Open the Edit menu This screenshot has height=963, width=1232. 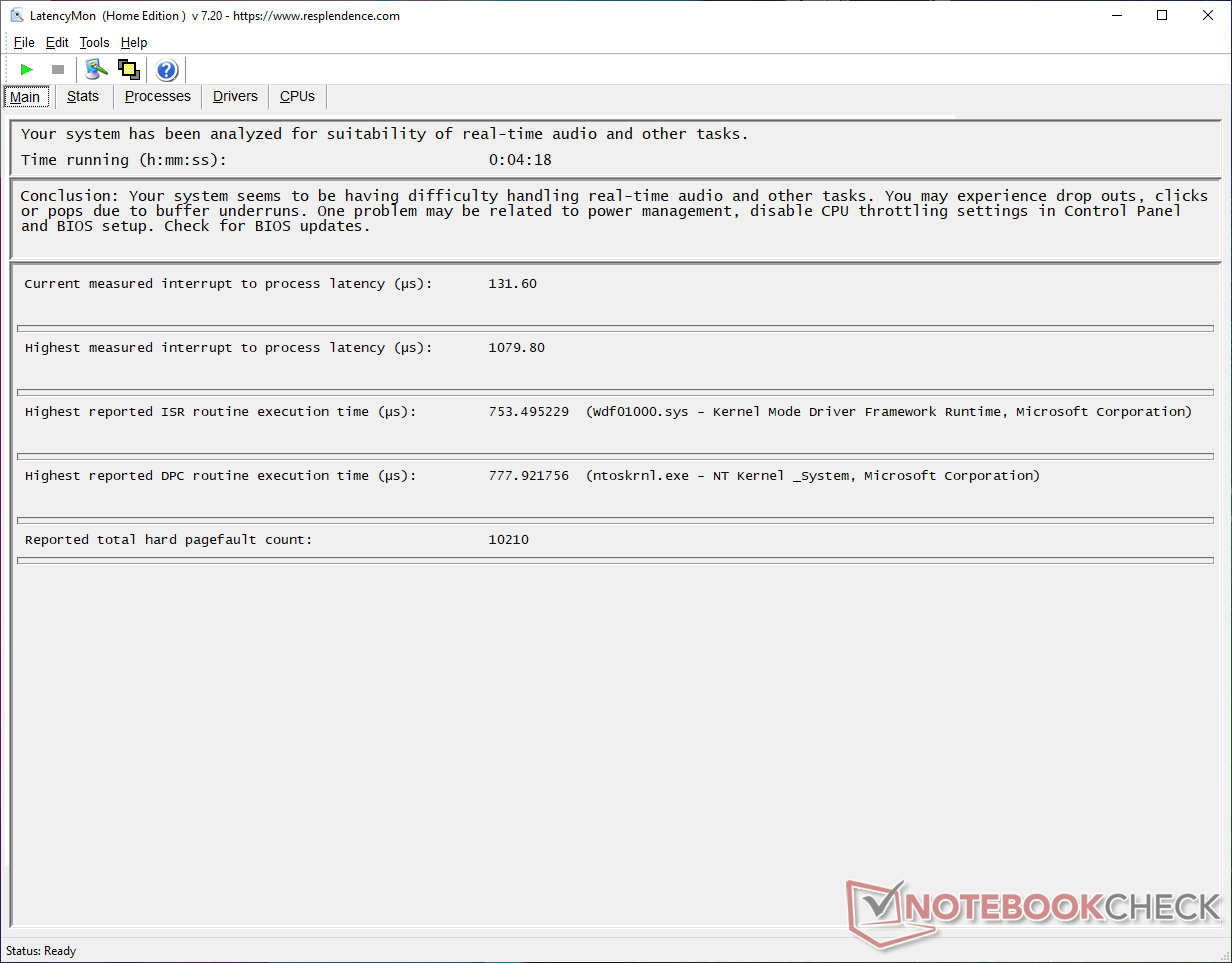57,42
